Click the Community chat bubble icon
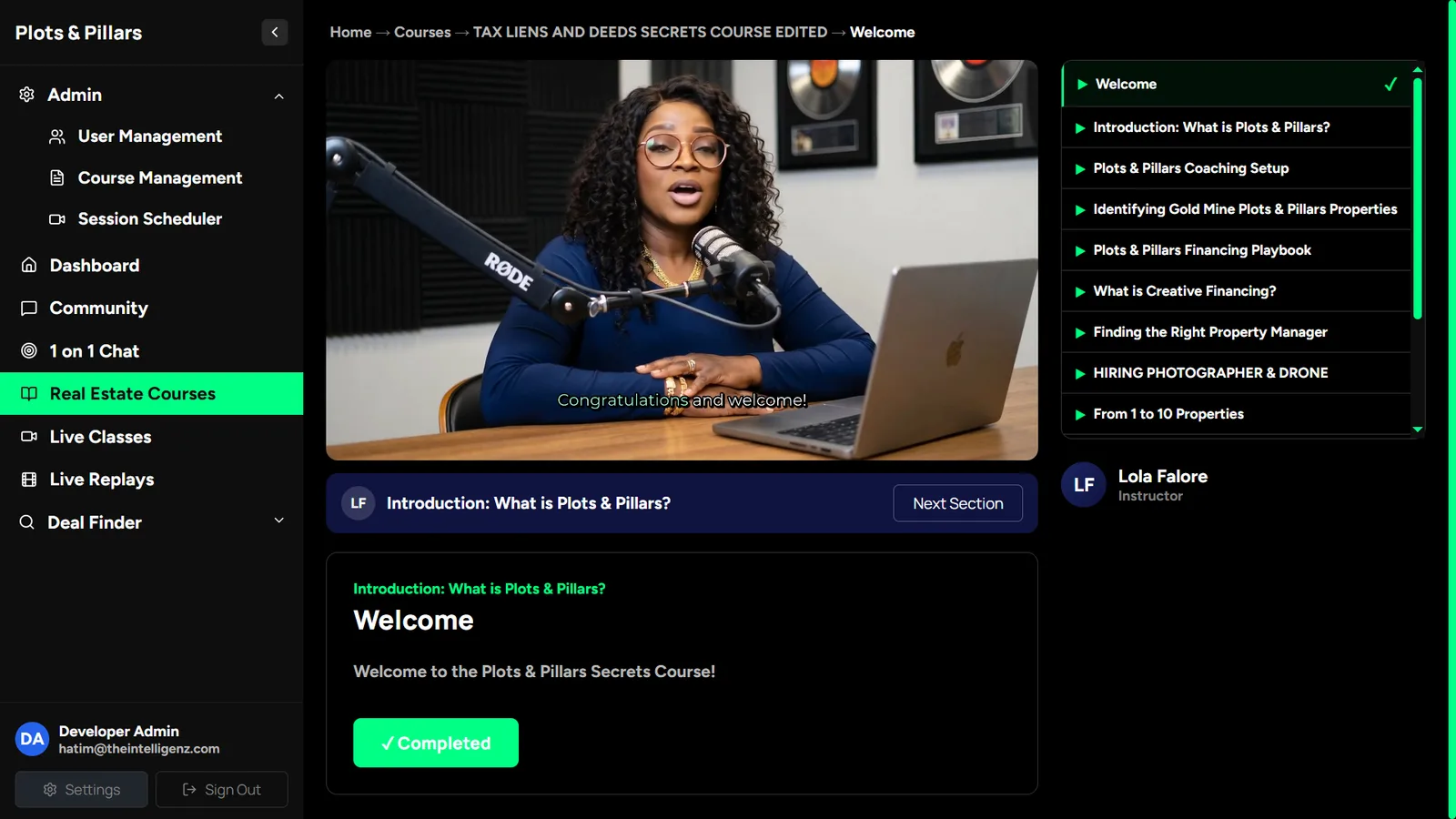 tap(29, 308)
